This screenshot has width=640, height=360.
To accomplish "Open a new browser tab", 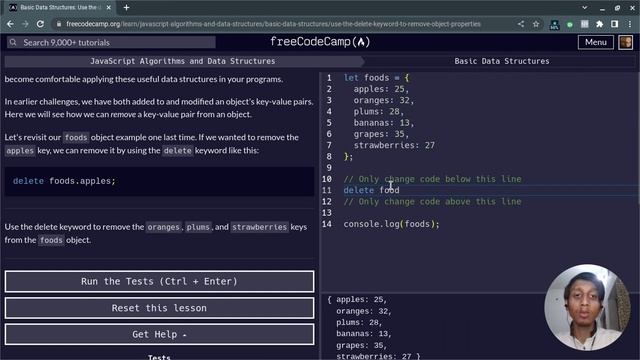I will (127, 7).
